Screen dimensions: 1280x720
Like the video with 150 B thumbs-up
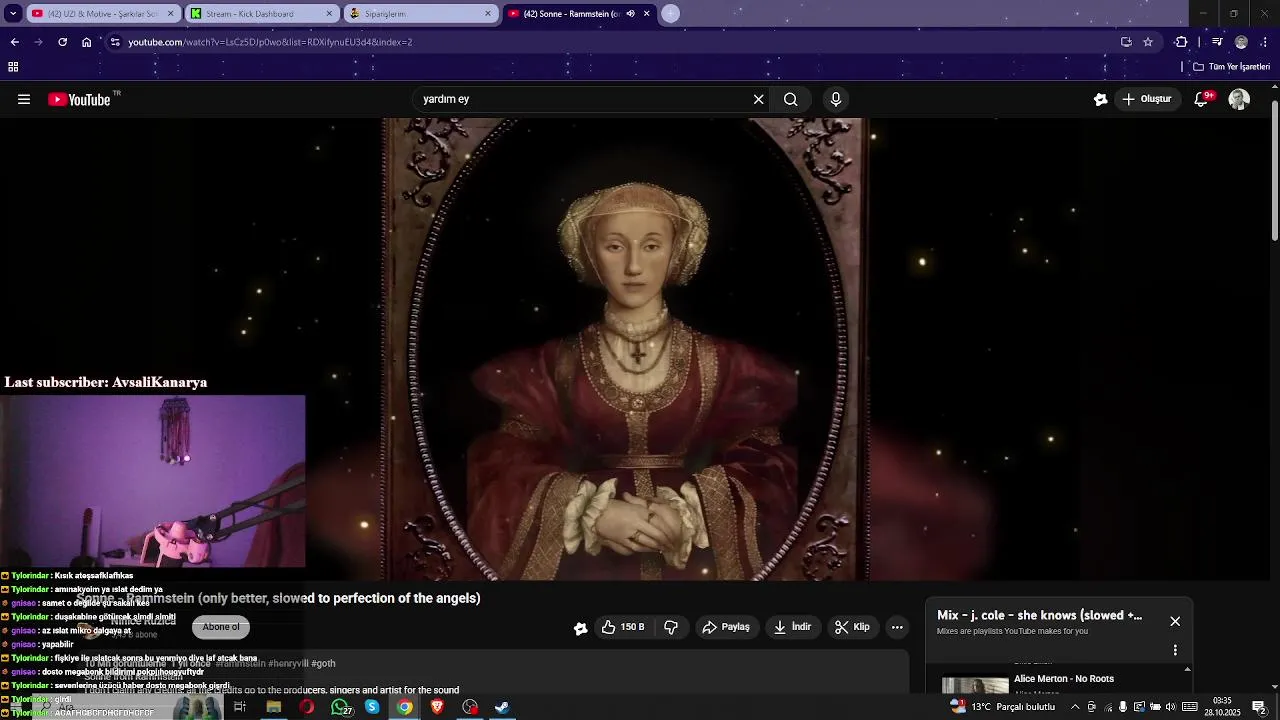tap(624, 627)
